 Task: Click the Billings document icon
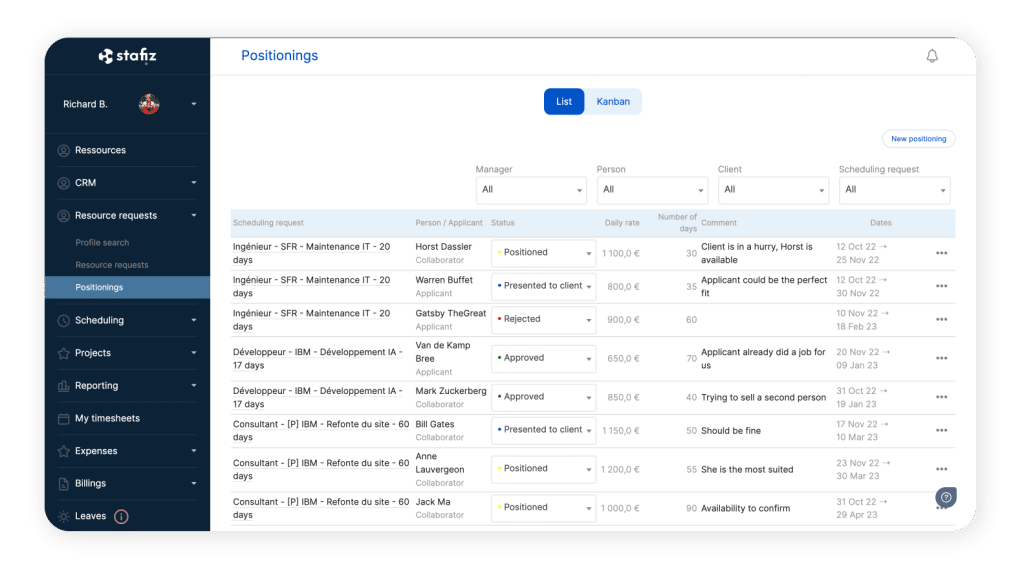[63, 484]
